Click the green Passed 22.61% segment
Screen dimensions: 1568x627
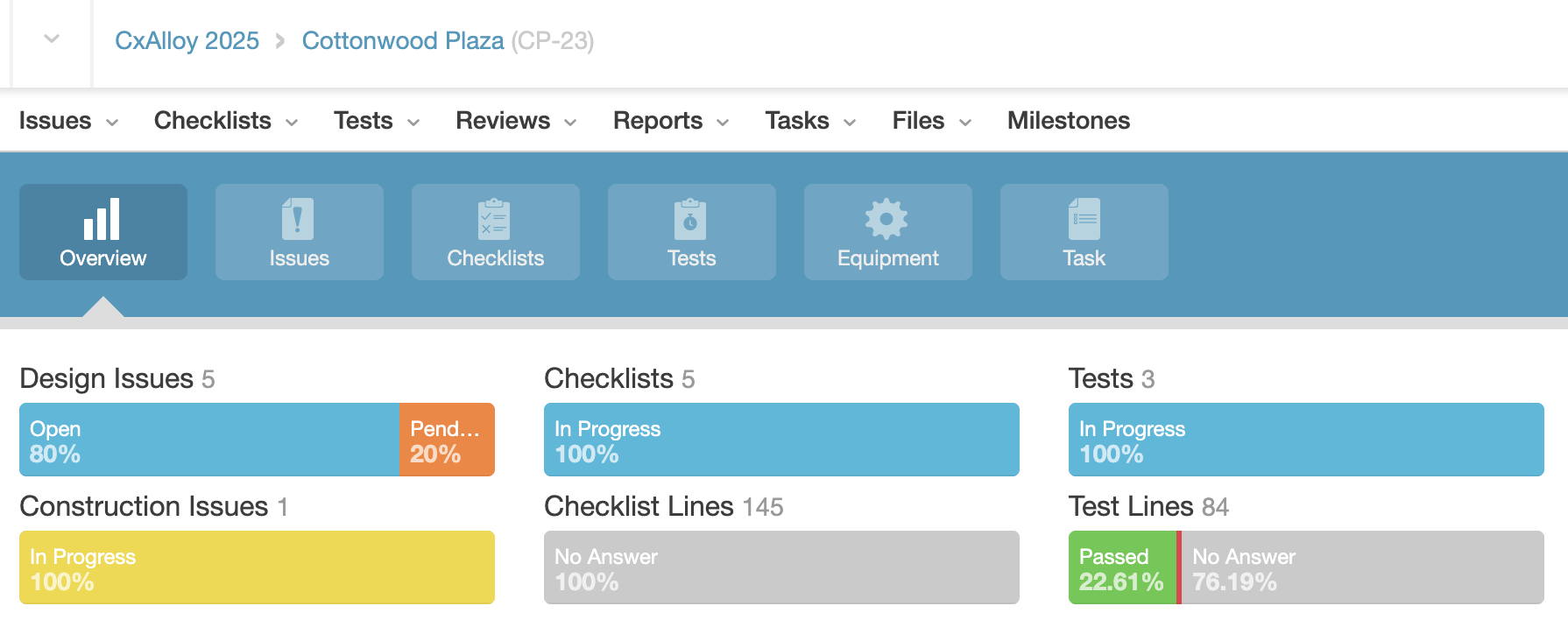pos(1121,567)
